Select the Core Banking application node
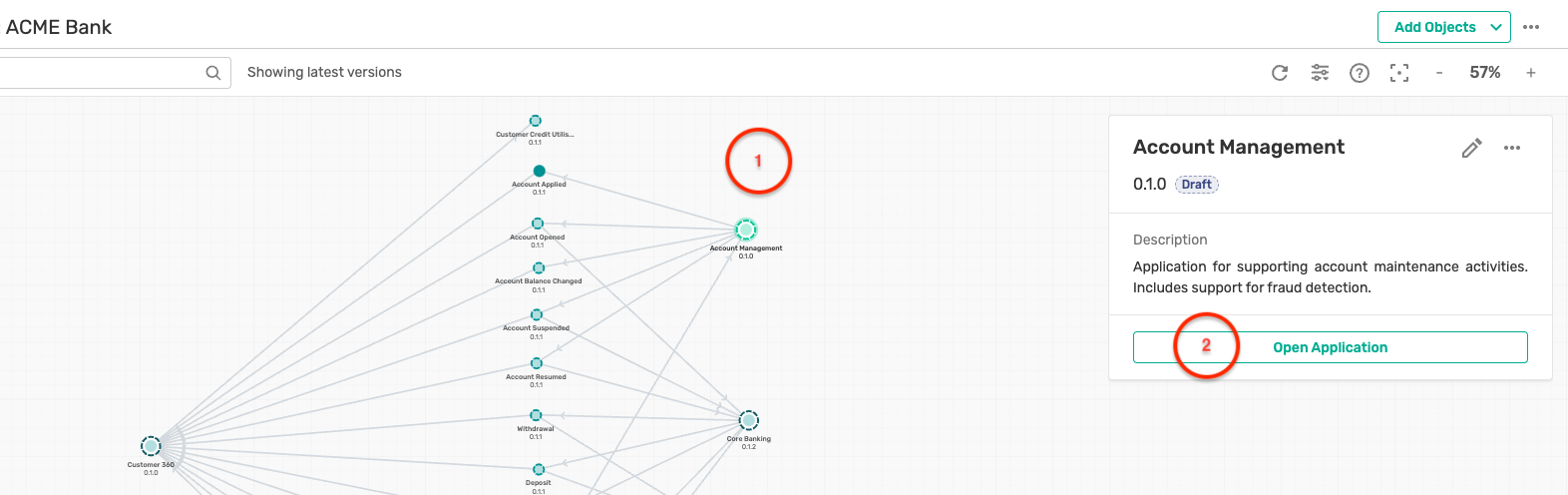 [x=749, y=420]
